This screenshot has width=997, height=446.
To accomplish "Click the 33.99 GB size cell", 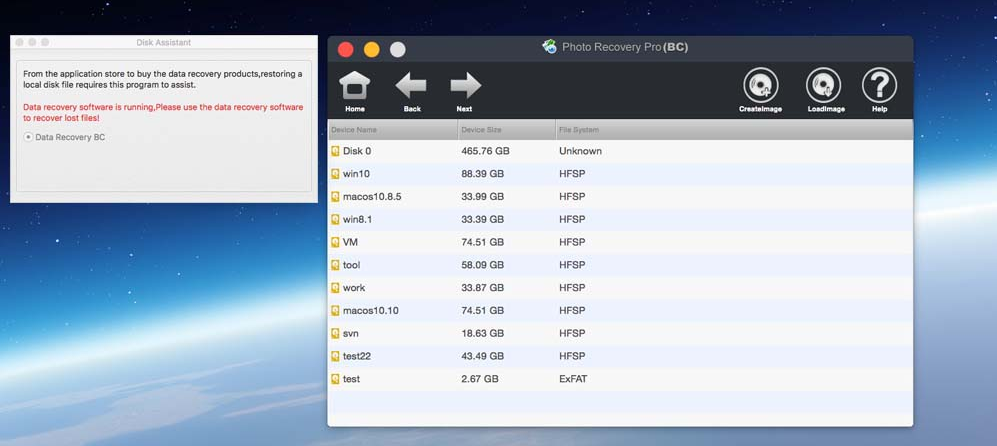I will pyautogui.click(x=483, y=197).
